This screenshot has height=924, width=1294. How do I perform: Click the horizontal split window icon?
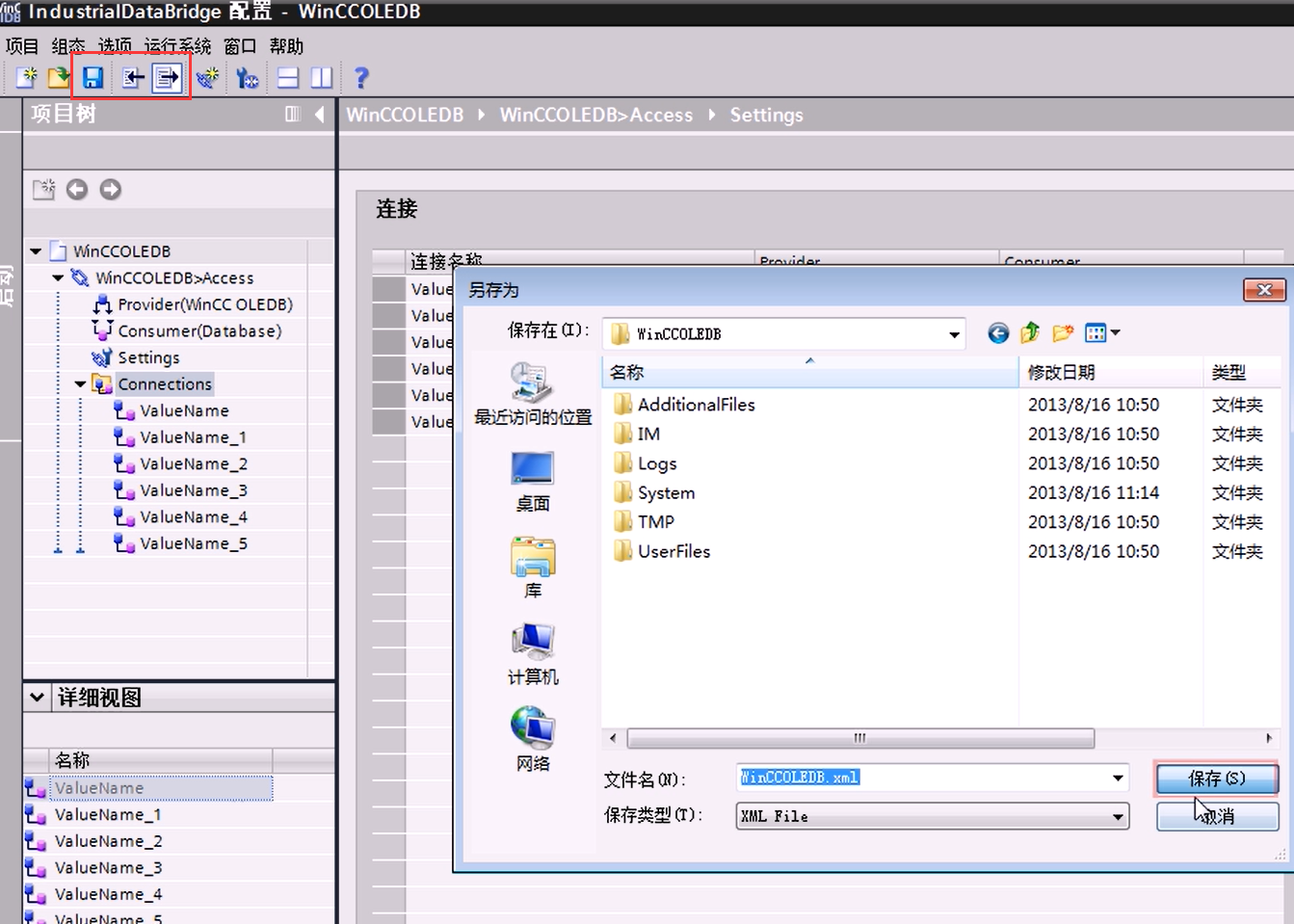288,78
